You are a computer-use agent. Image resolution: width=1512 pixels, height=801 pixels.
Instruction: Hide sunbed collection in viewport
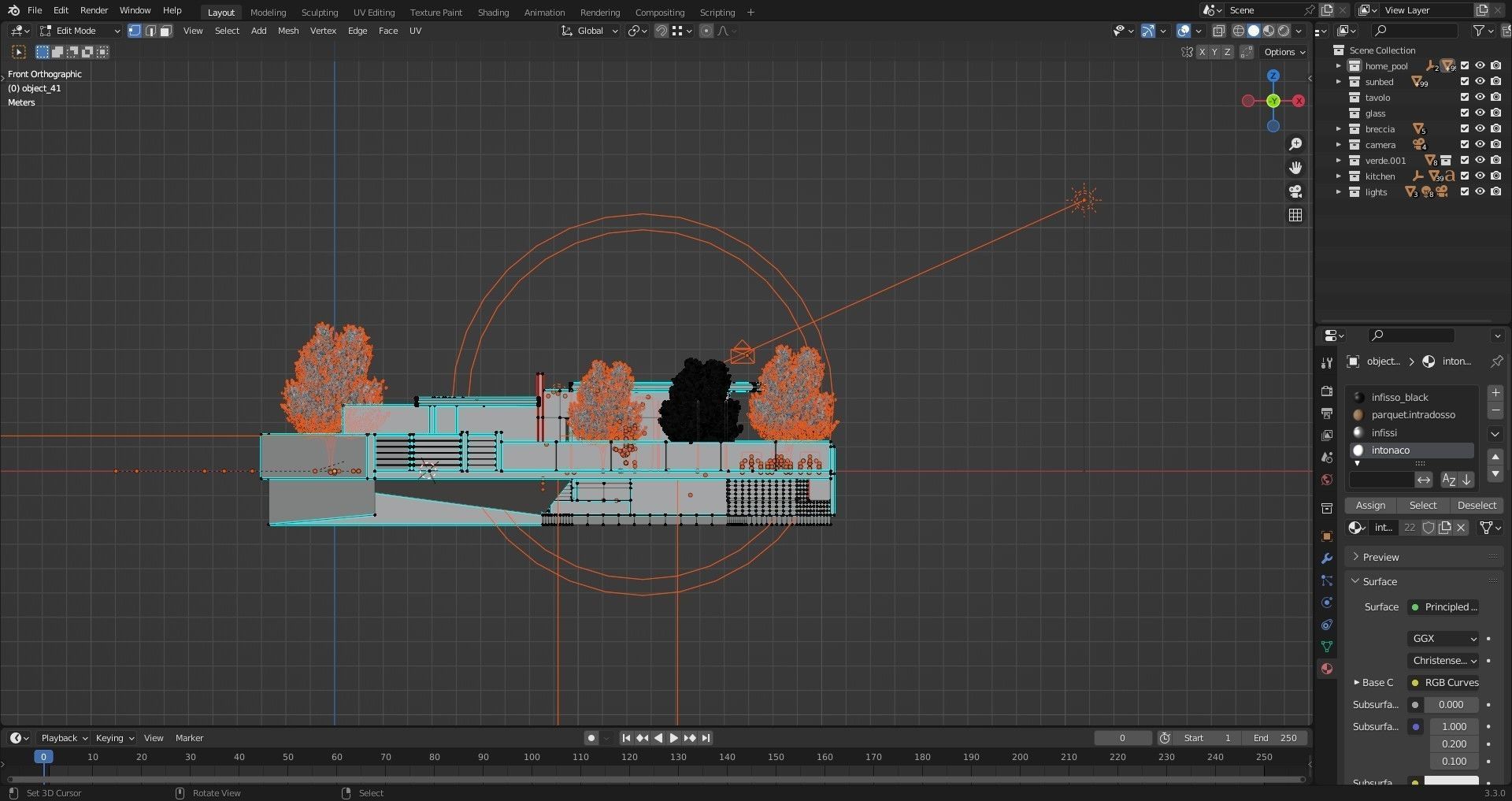[x=1480, y=82]
